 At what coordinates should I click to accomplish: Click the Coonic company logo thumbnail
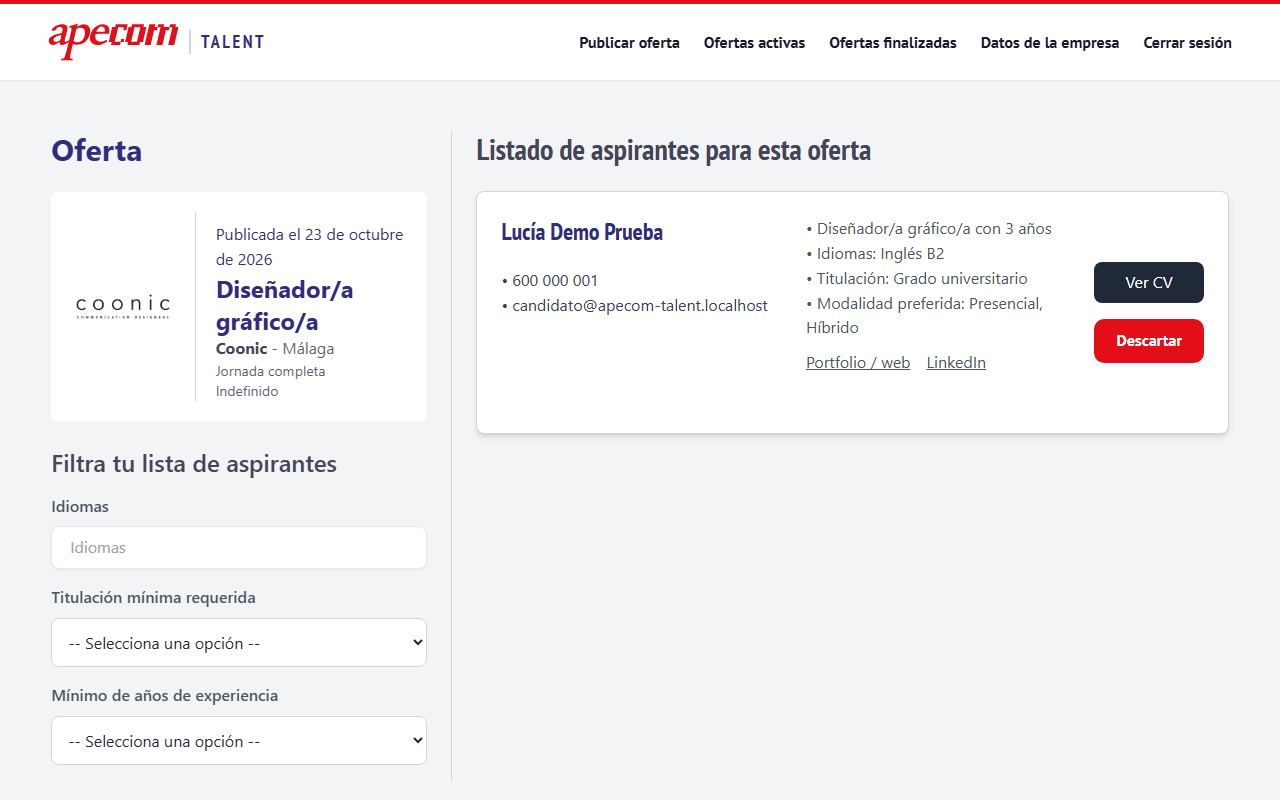[x=123, y=306]
